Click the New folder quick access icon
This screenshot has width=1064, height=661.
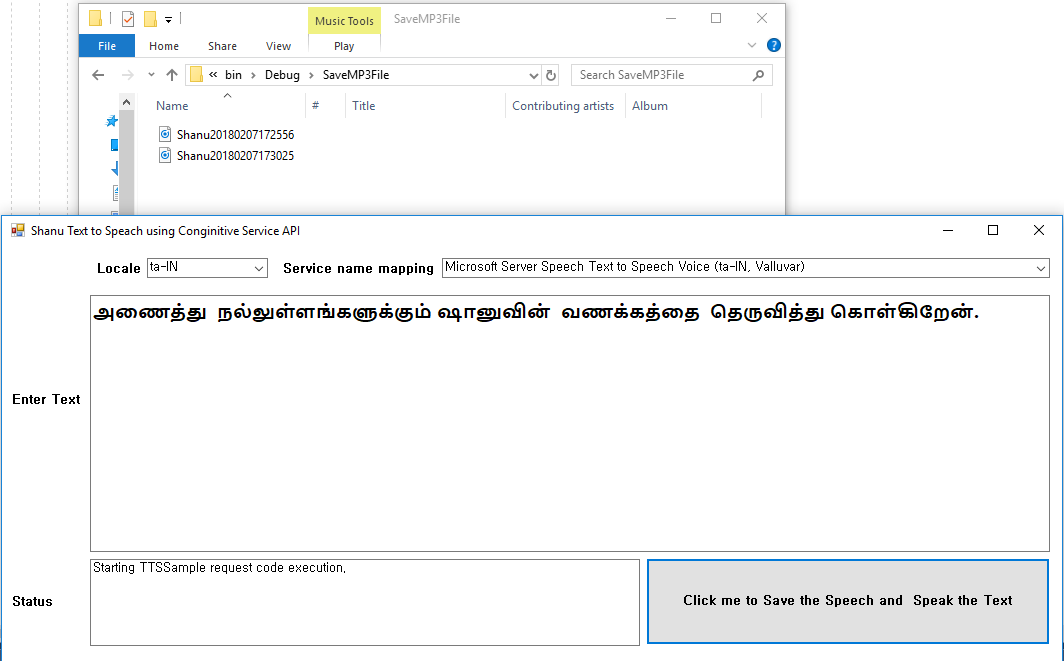151,19
